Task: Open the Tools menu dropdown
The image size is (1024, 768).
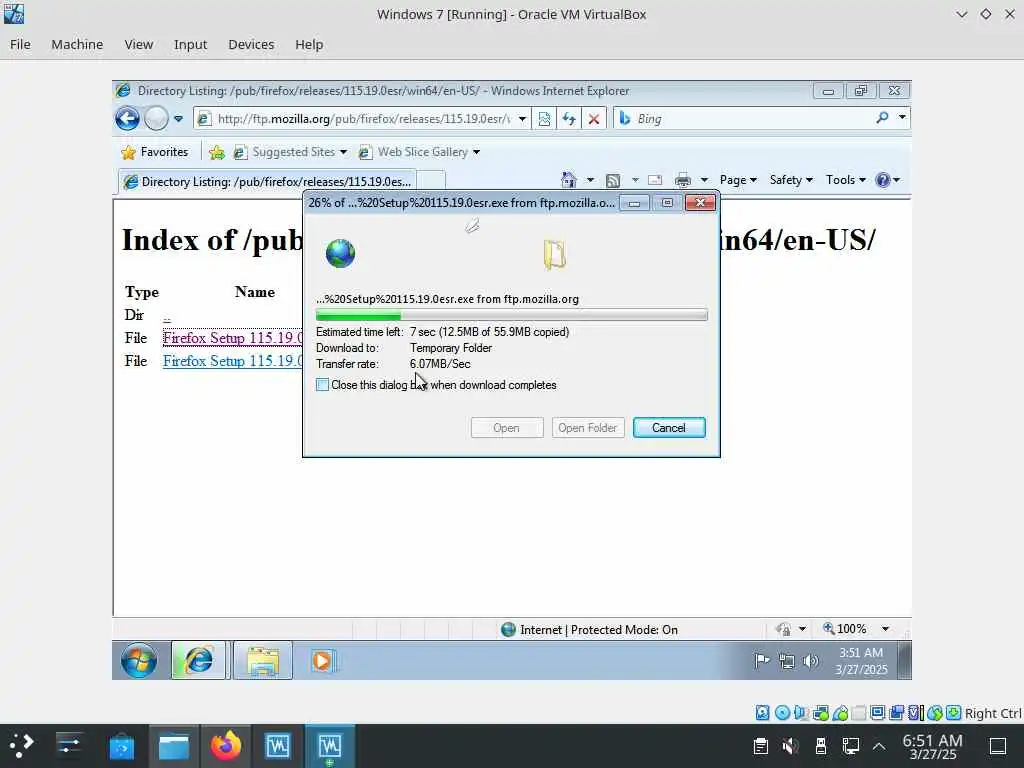Action: pos(846,180)
